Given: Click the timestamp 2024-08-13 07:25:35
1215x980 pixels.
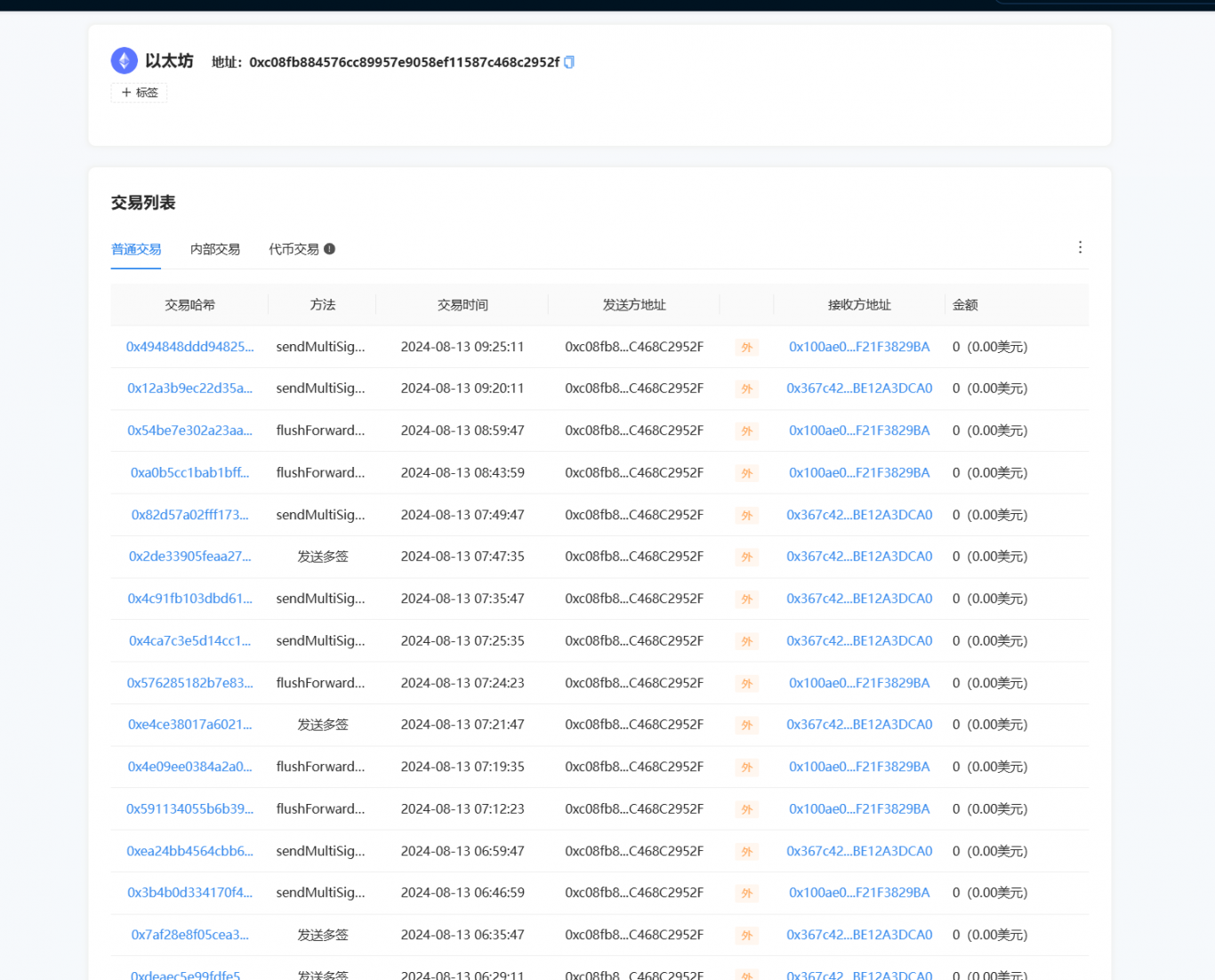Looking at the screenshot, I should point(463,641).
